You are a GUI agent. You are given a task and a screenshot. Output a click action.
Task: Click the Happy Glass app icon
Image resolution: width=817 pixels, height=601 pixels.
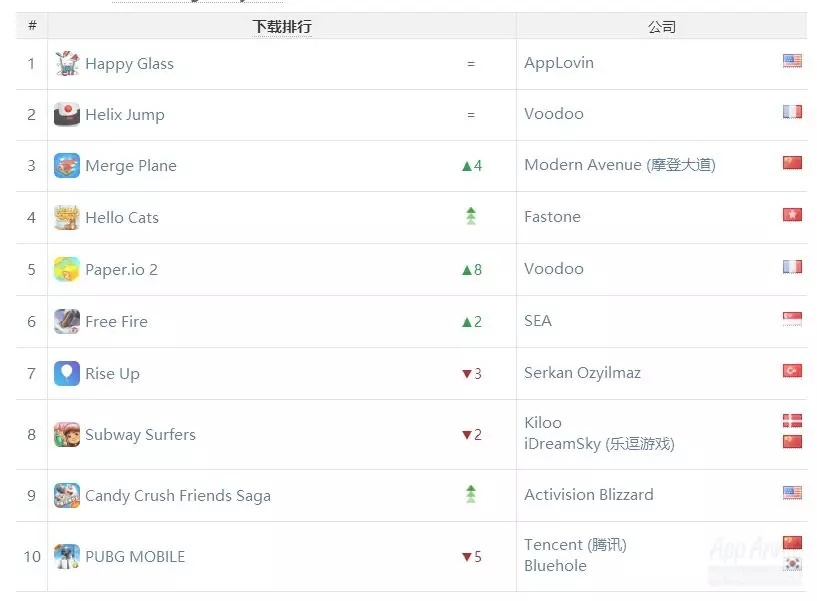tap(67, 63)
